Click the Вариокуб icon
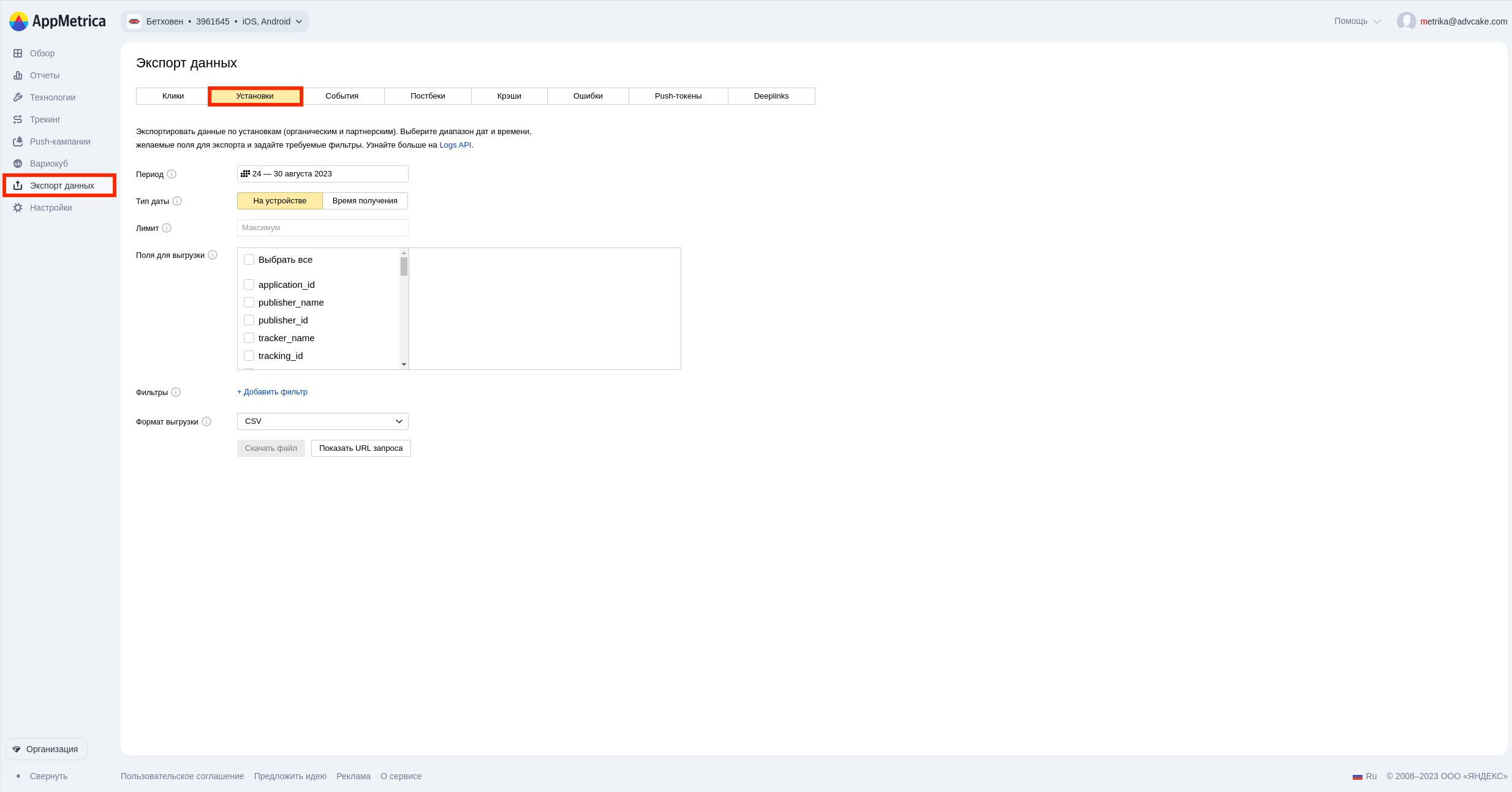 pyautogui.click(x=18, y=164)
